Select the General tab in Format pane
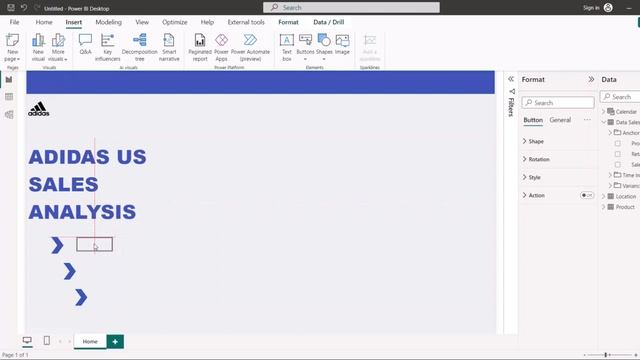 (x=560, y=120)
